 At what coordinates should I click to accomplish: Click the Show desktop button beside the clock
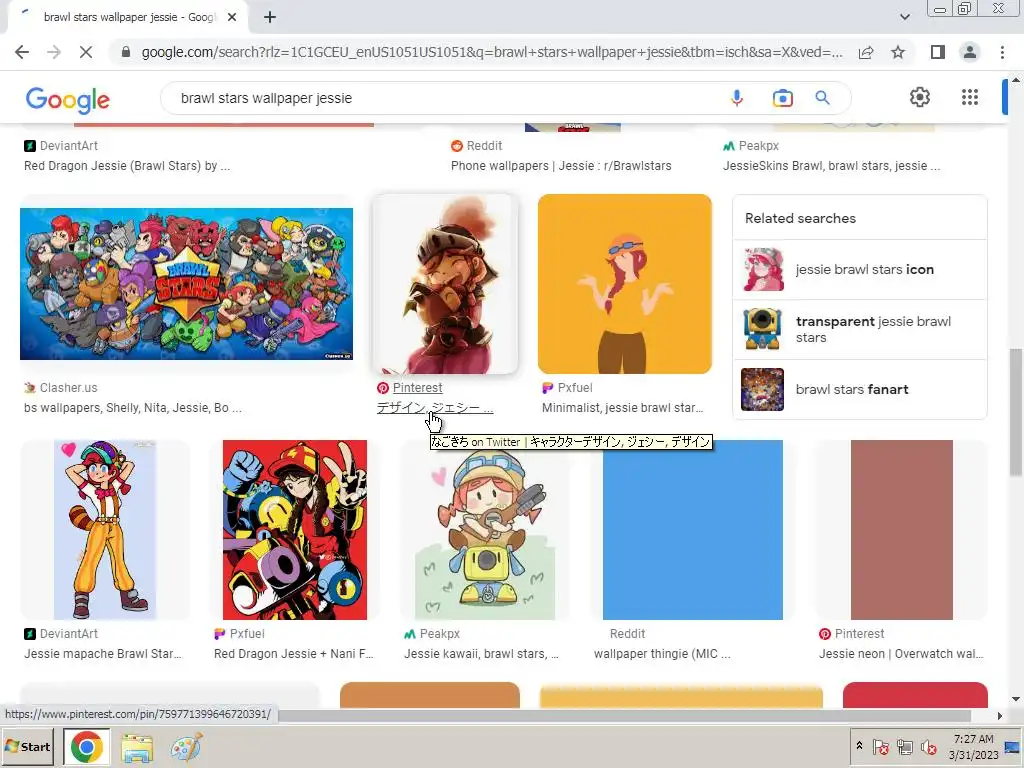pos(1013,747)
